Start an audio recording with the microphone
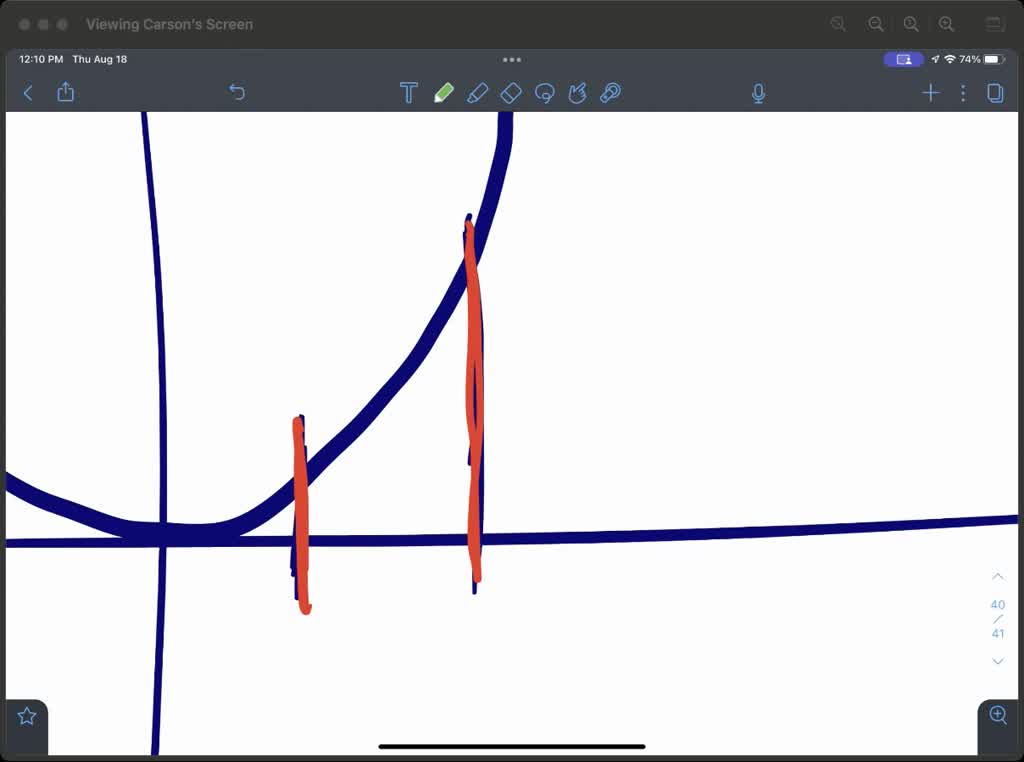The image size is (1024, 762). click(759, 92)
